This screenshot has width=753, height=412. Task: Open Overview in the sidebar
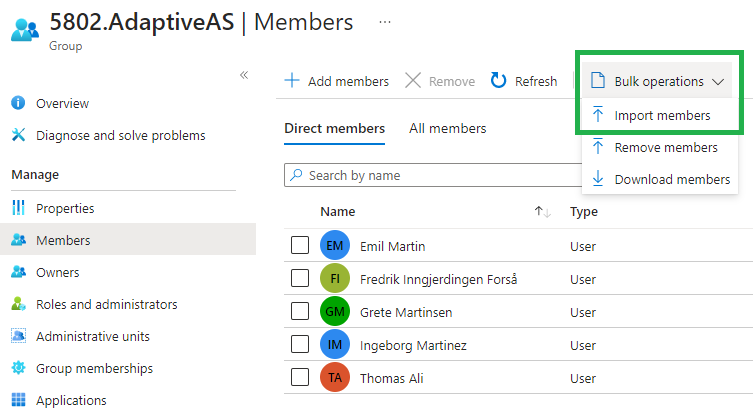point(62,103)
